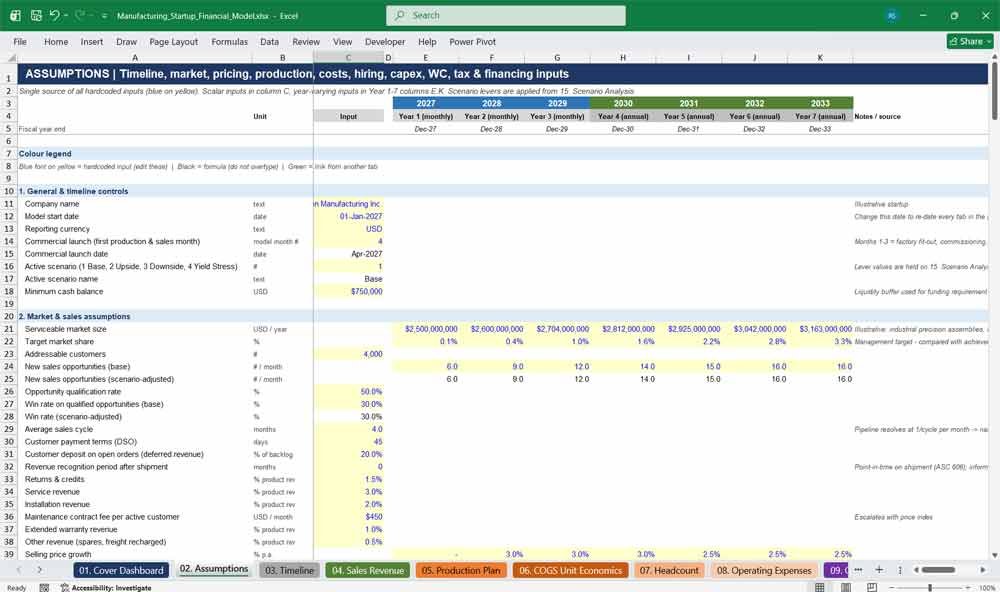Image resolution: width=1000 pixels, height=592 pixels.
Task: Select row 21 header
Action: [9, 329]
